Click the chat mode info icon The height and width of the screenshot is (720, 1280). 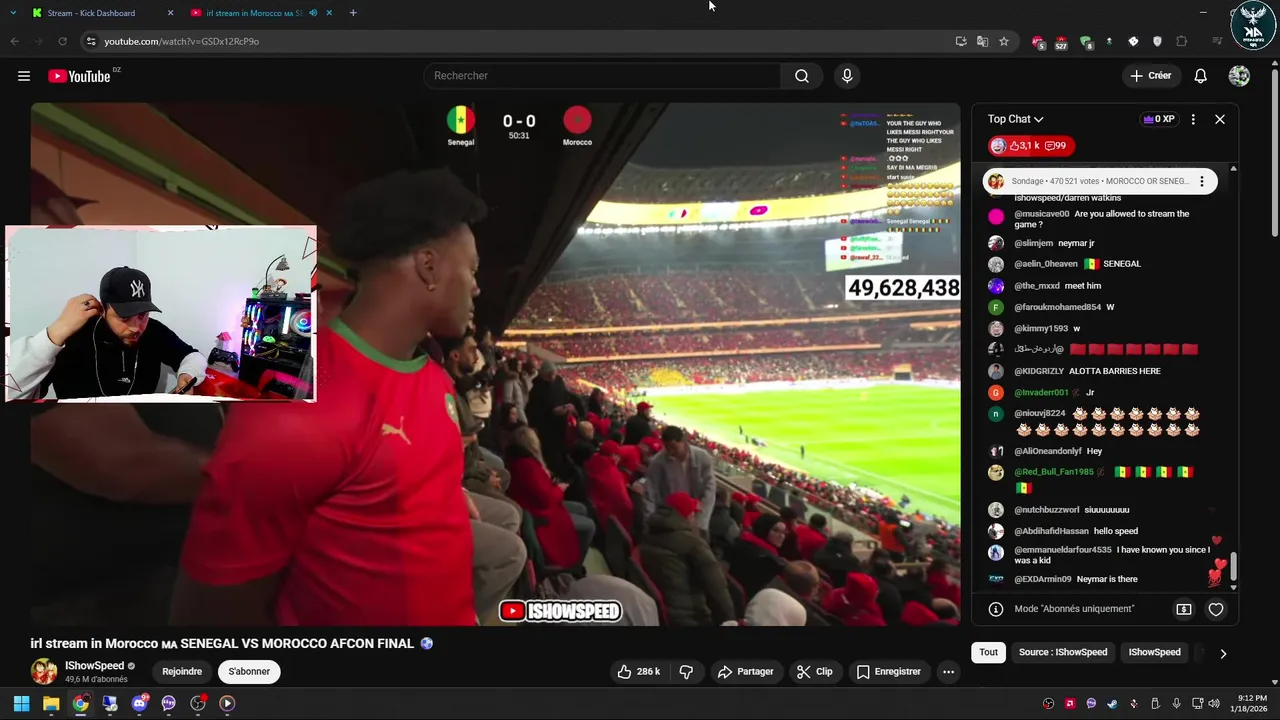pyautogui.click(x=996, y=609)
